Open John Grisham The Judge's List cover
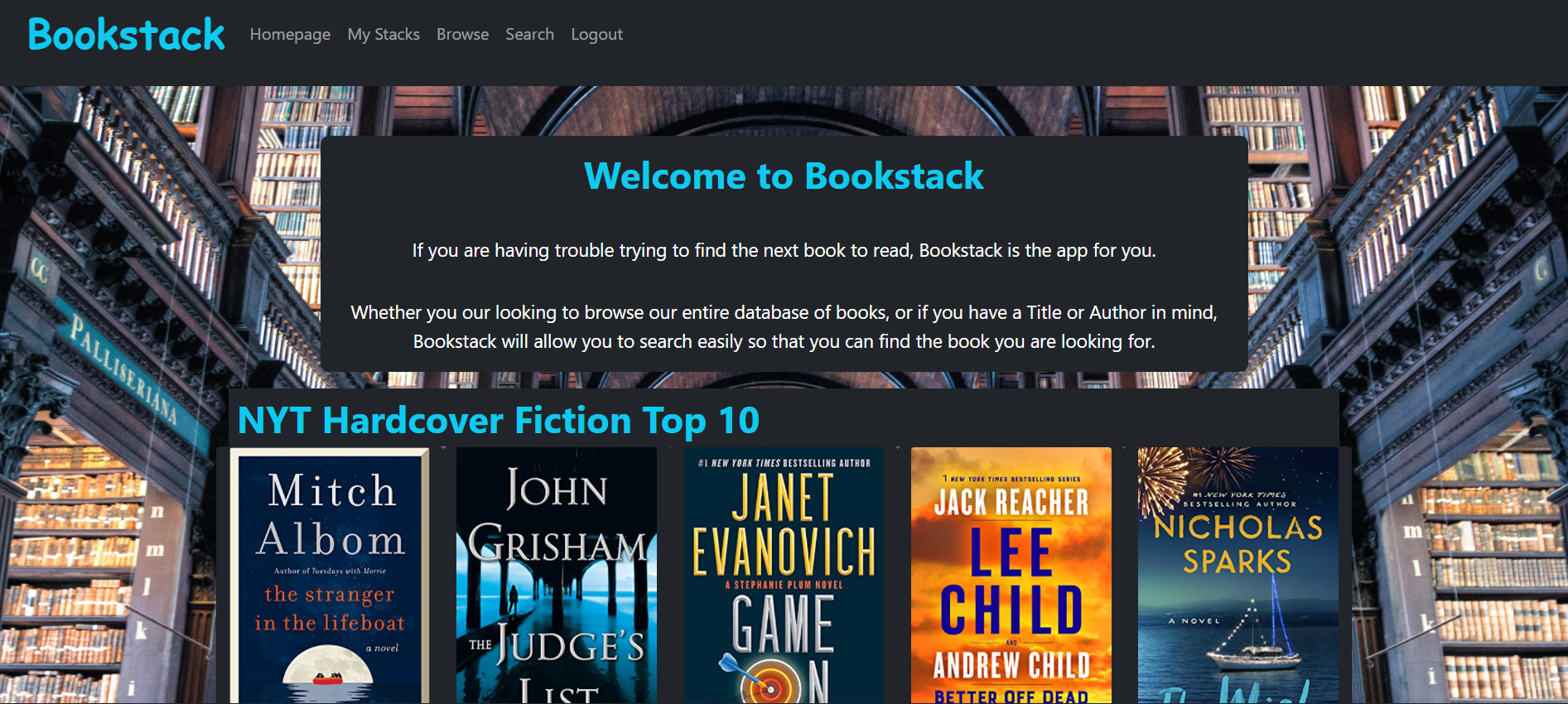The width and height of the screenshot is (1568, 704). click(557, 576)
